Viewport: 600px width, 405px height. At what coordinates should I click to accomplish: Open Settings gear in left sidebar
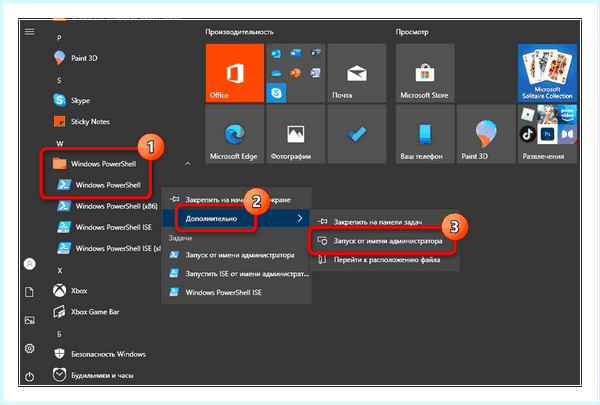pyautogui.click(x=29, y=348)
